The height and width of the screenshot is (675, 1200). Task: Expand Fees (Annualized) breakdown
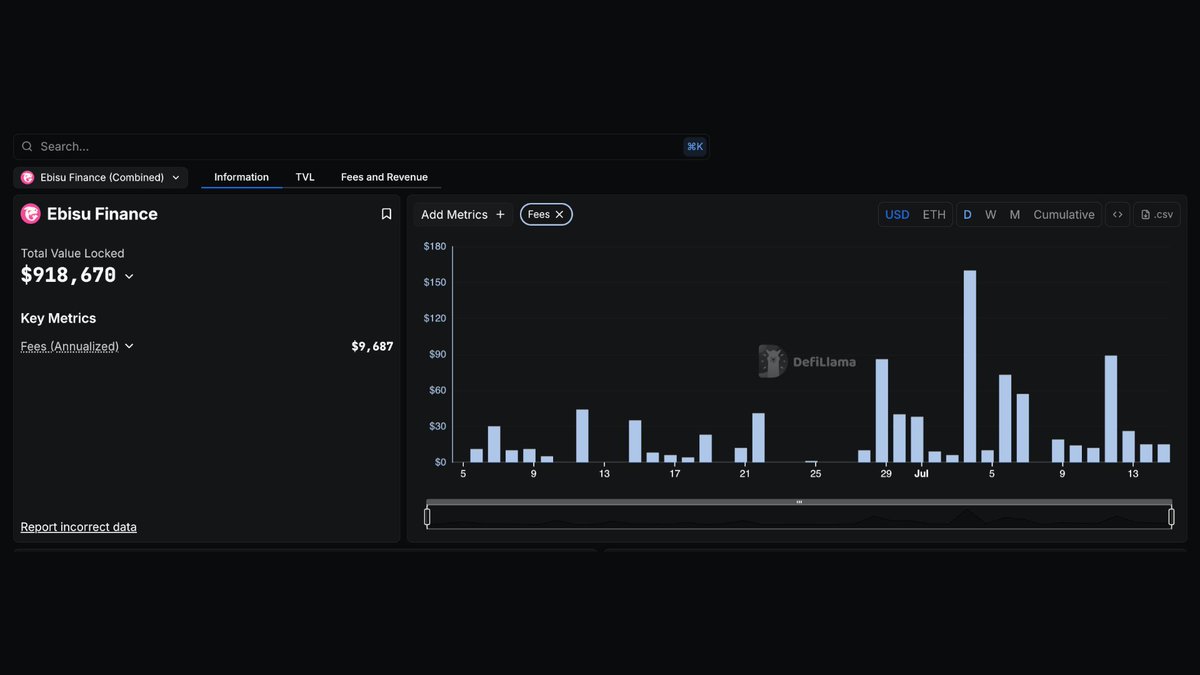[129, 346]
